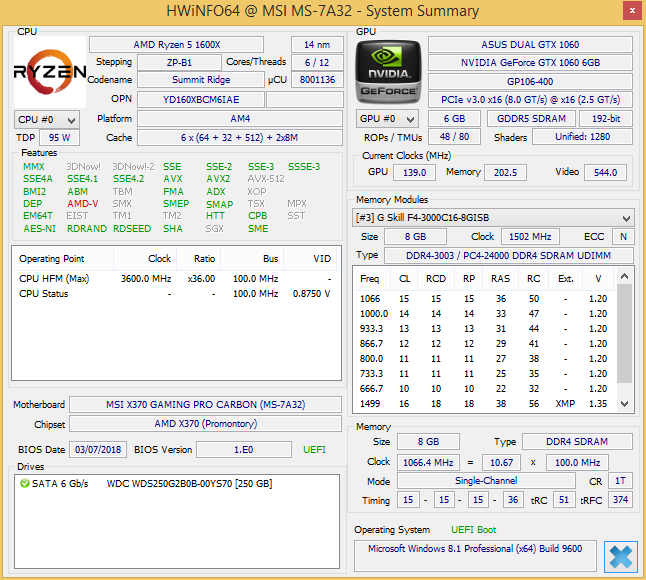
Task: Click the GDDR5 SDRAM field
Action: [x=531, y=119]
